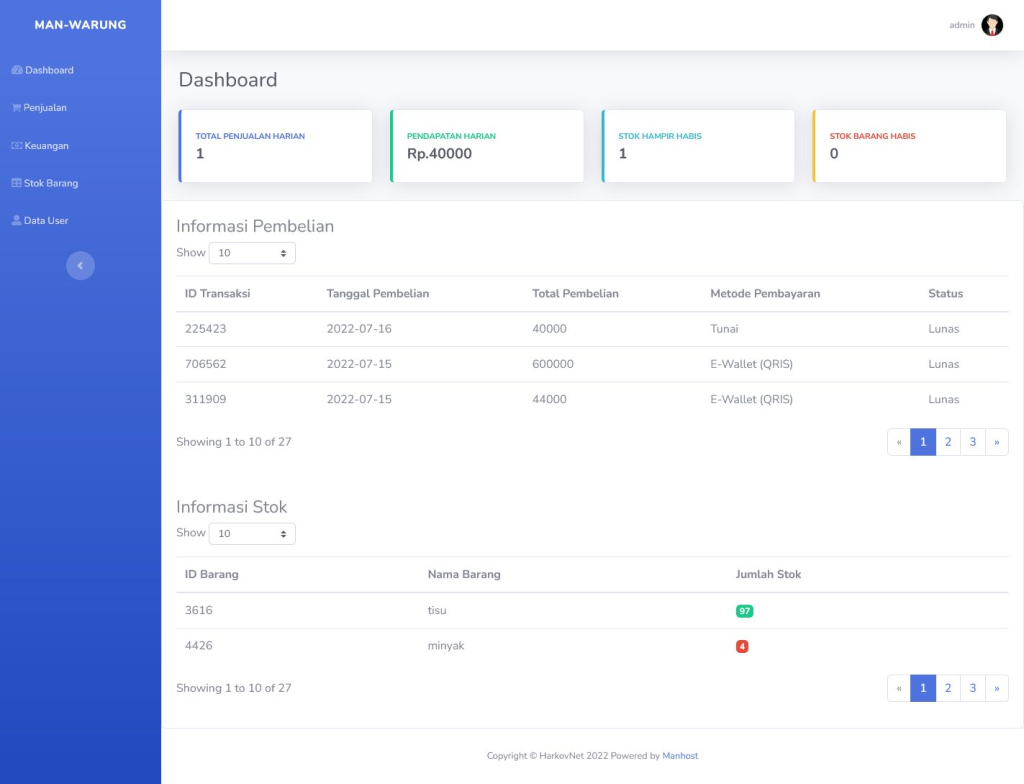Open the Manhost link in the footer

(x=680, y=756)
